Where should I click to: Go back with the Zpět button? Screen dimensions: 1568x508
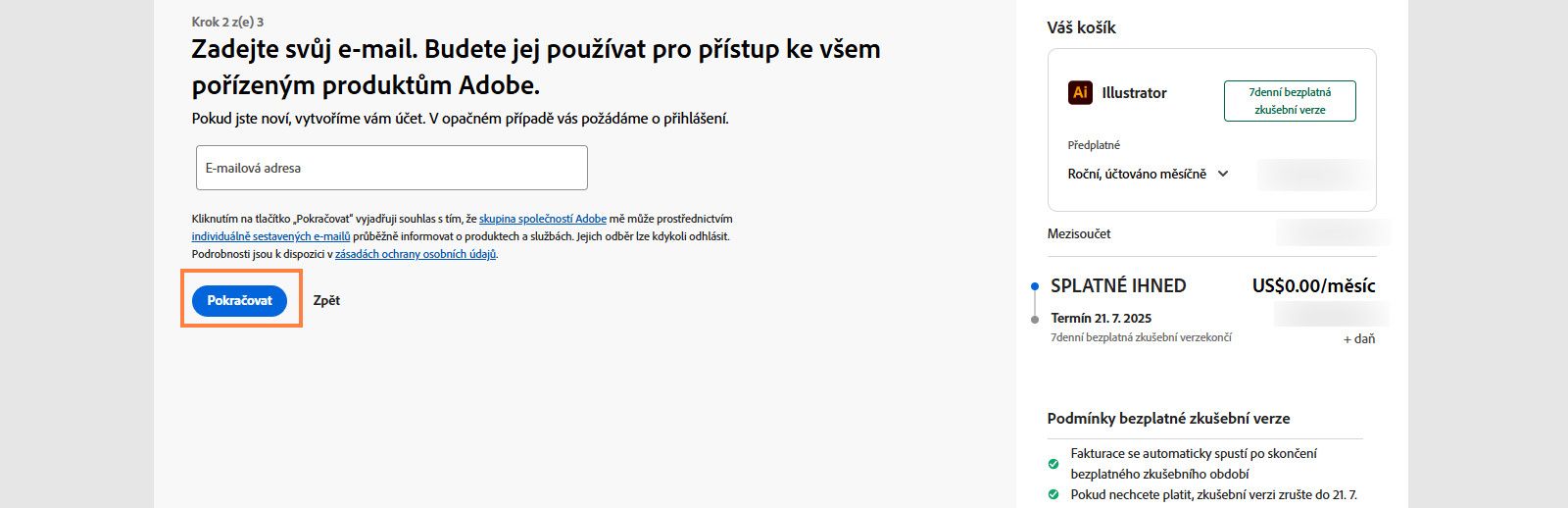tap(326, 300)
